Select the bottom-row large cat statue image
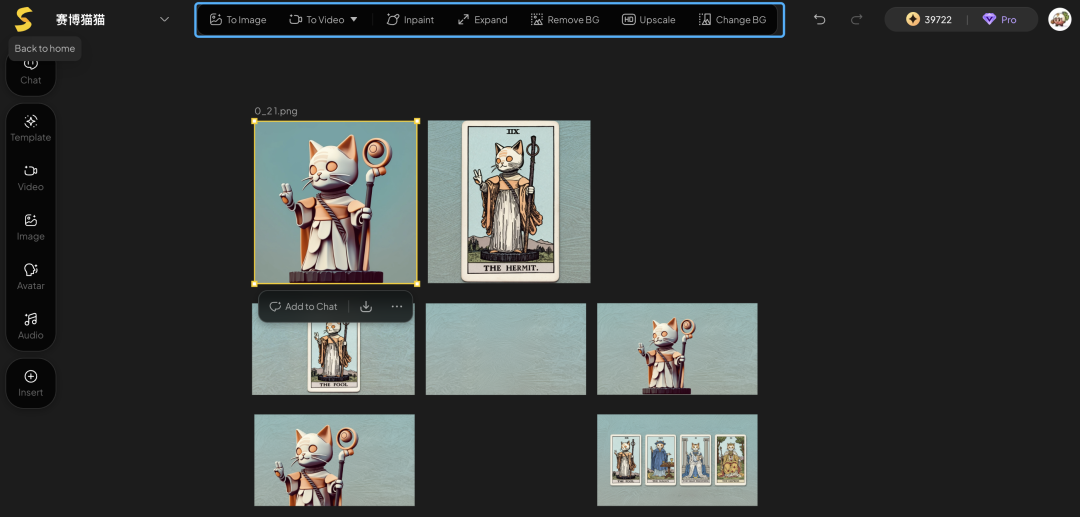The image size is (1080, 517). 334,460
